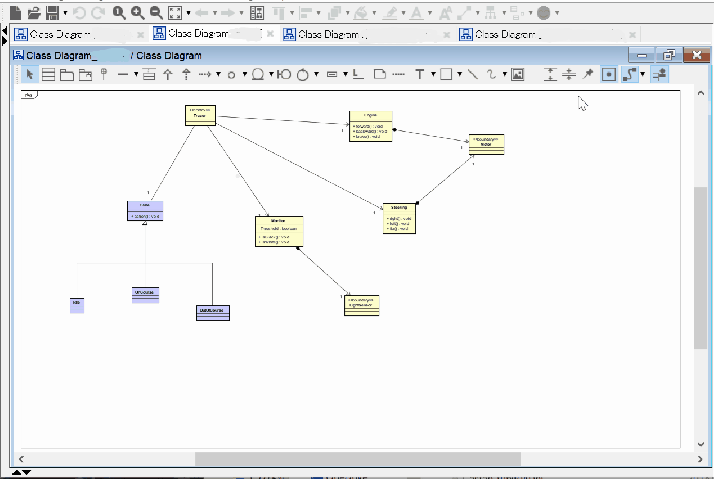
Task: Click the horizontal scrollbar thumb
Action: pyautogui.click(x=358, y=459)
